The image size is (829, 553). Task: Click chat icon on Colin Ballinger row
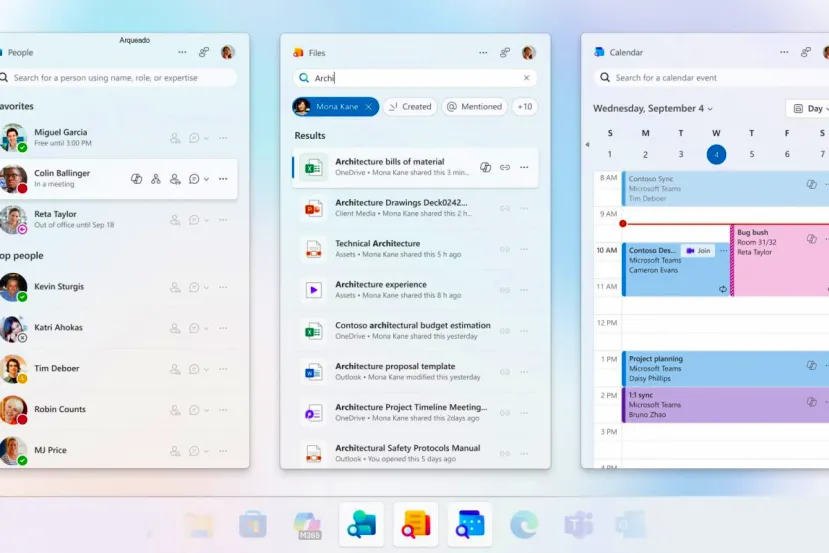(194, 179)
